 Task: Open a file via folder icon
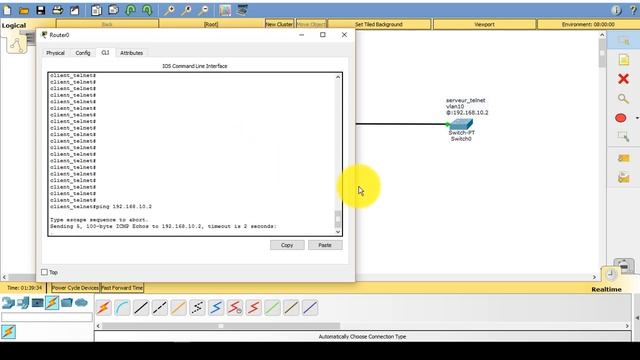(x=24, y=10)
